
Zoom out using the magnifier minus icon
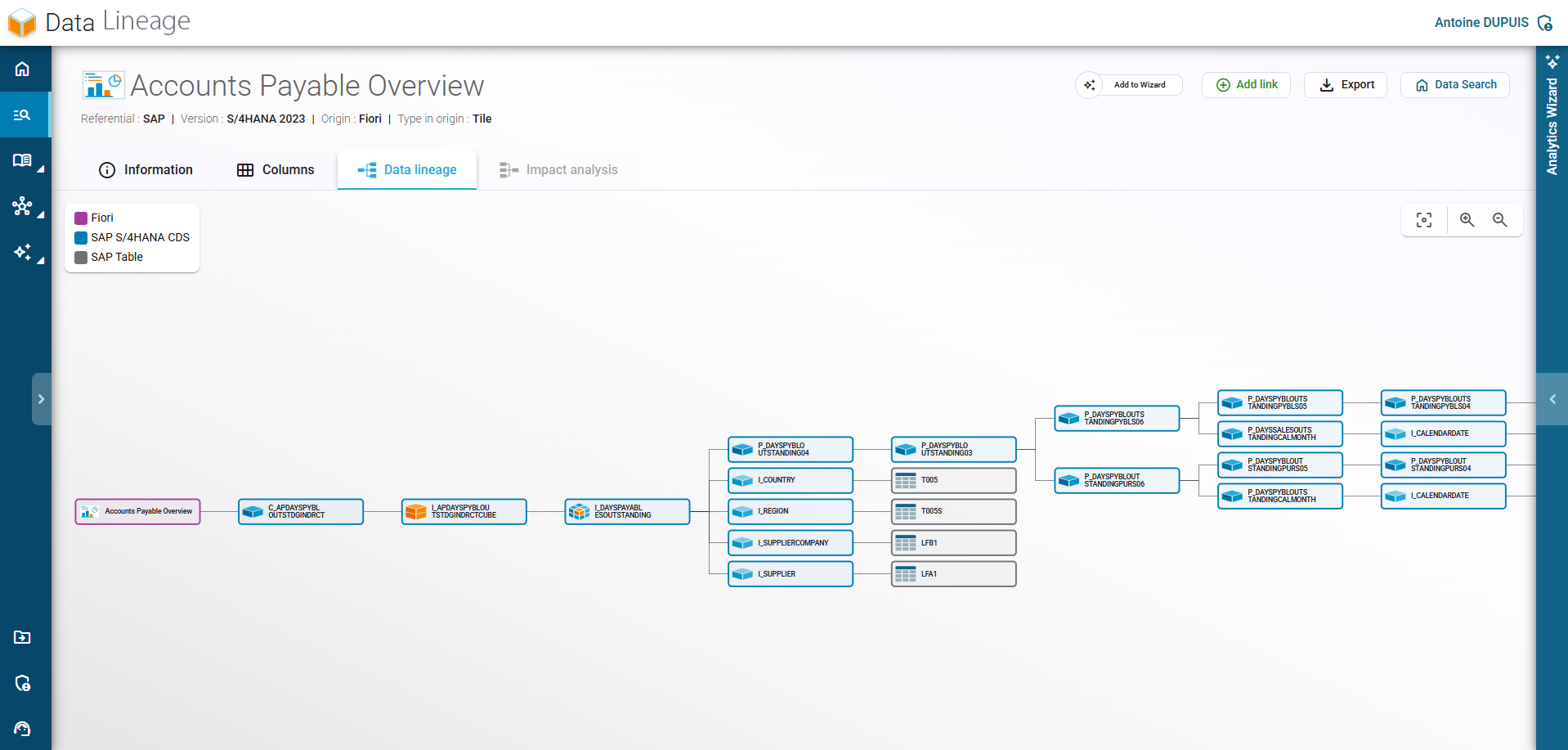[x=1499, y=219]
